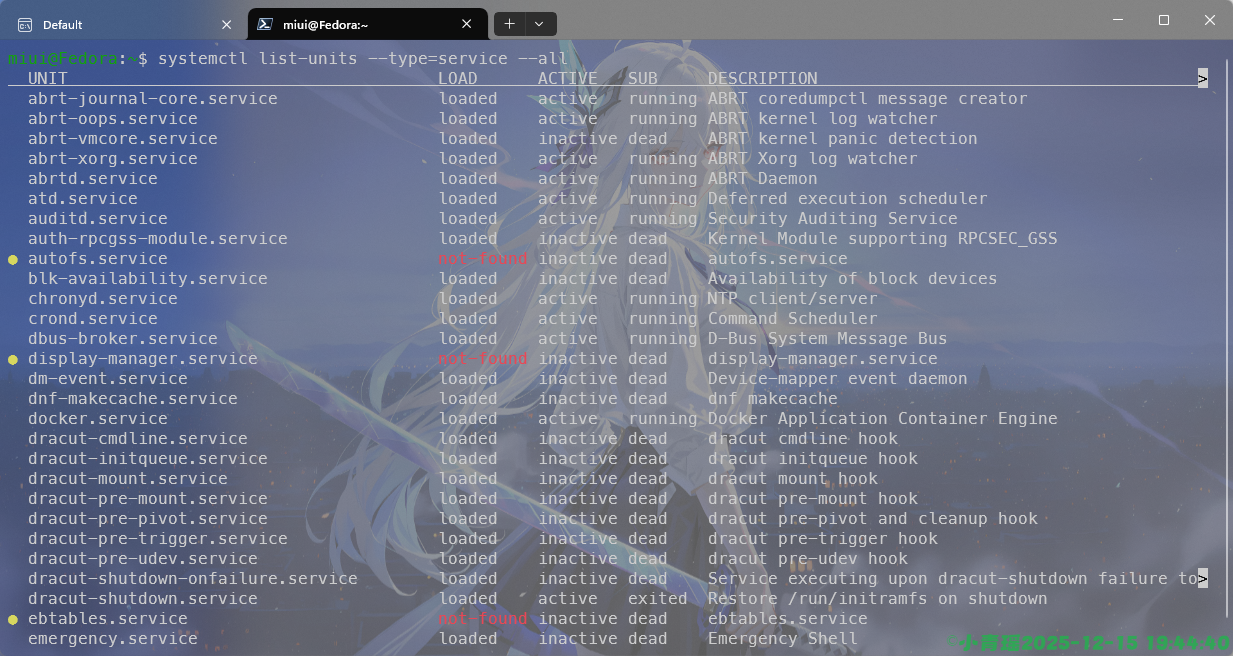Click the green timestamp watermark
Viewport: 1233px width, 656px height.
coord(1093,642)
